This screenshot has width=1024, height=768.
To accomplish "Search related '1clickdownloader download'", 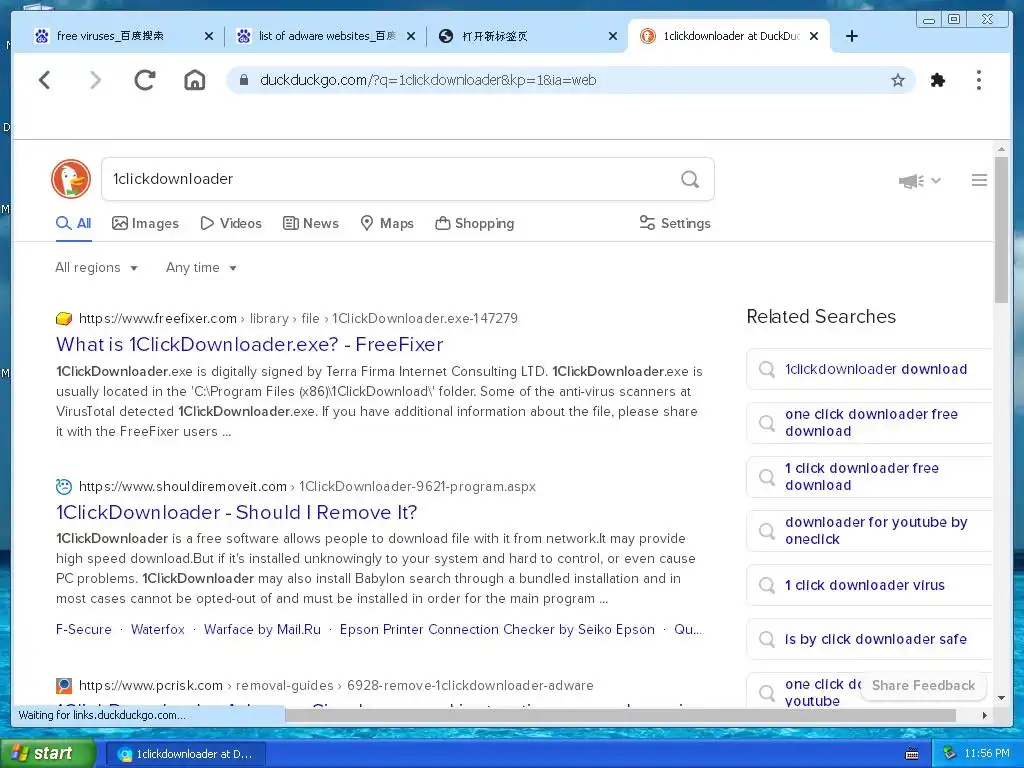I will [x=869, y=369].
